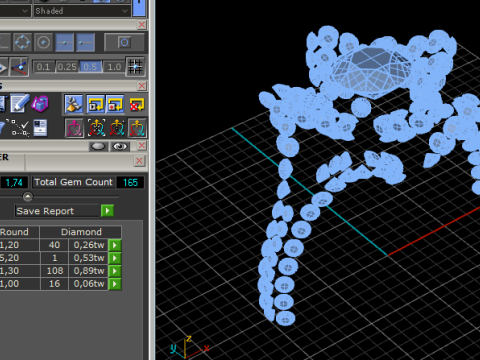Set snap spacing to 0.1

pos(44,67)
